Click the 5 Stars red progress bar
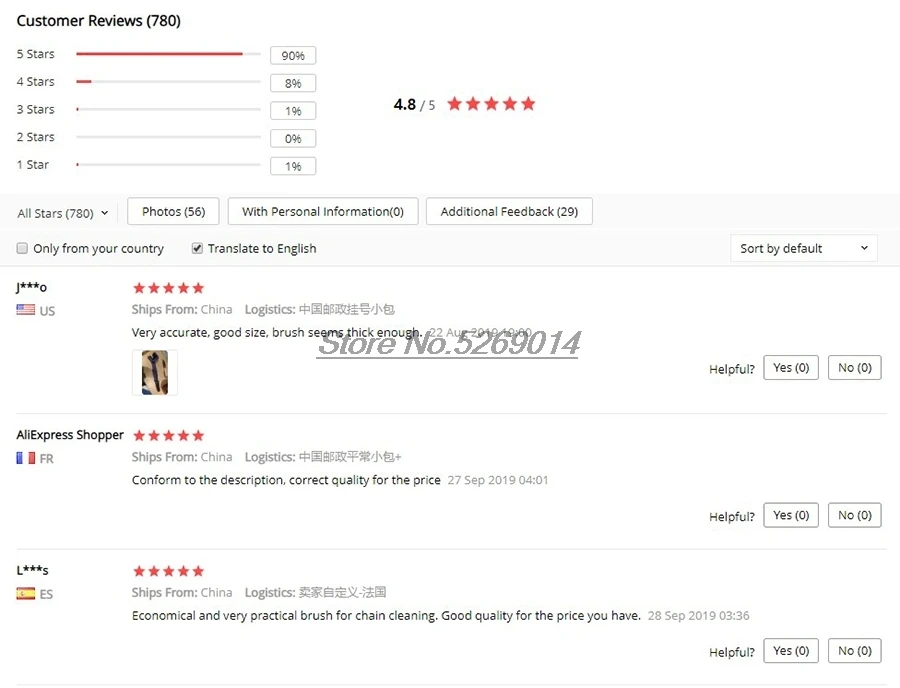 coord(159,54)
